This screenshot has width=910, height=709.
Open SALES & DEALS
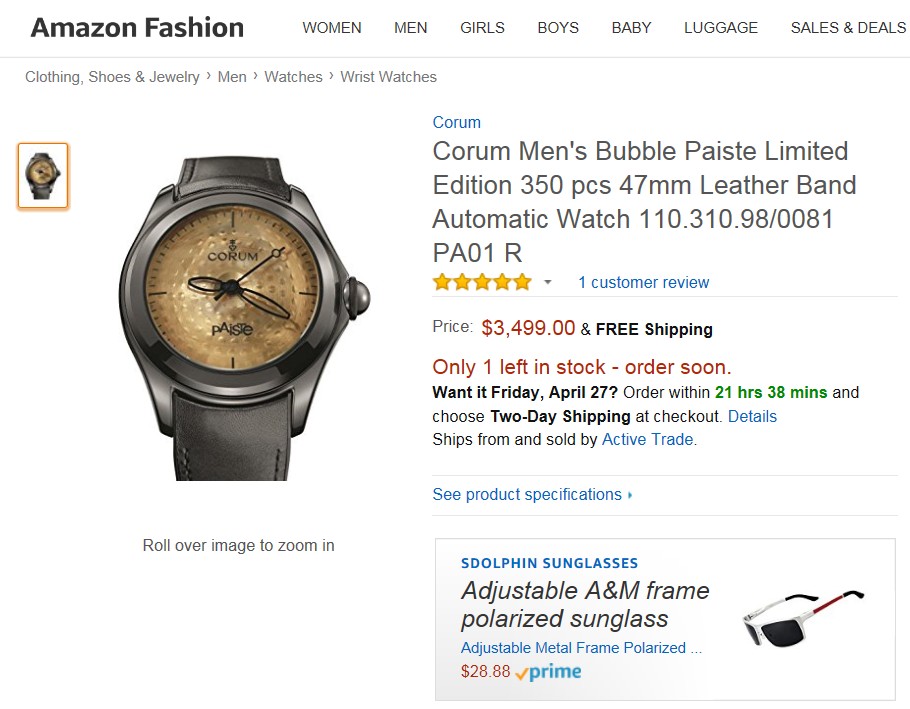tap(847, 27)
